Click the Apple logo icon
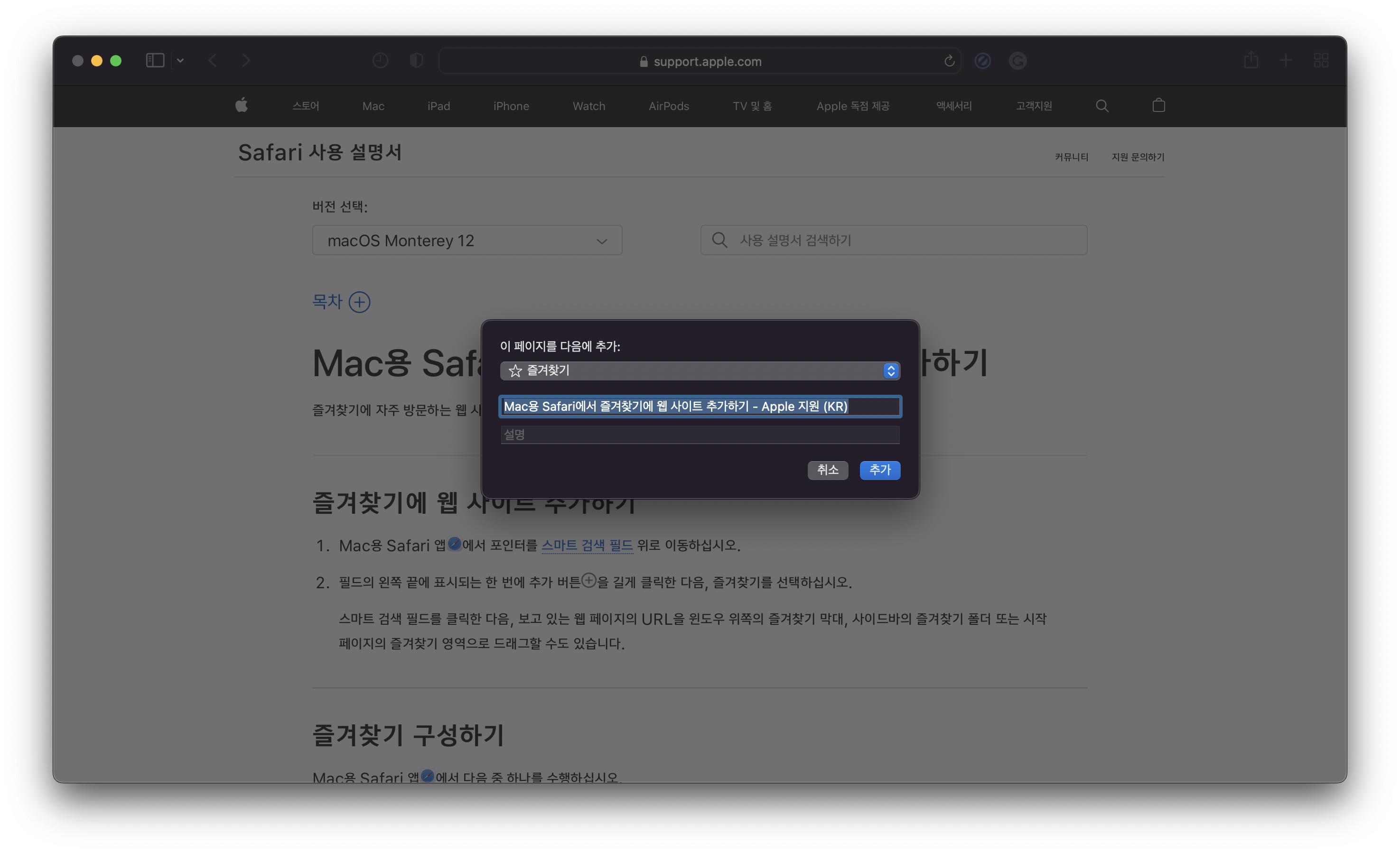 pos(242,105)
